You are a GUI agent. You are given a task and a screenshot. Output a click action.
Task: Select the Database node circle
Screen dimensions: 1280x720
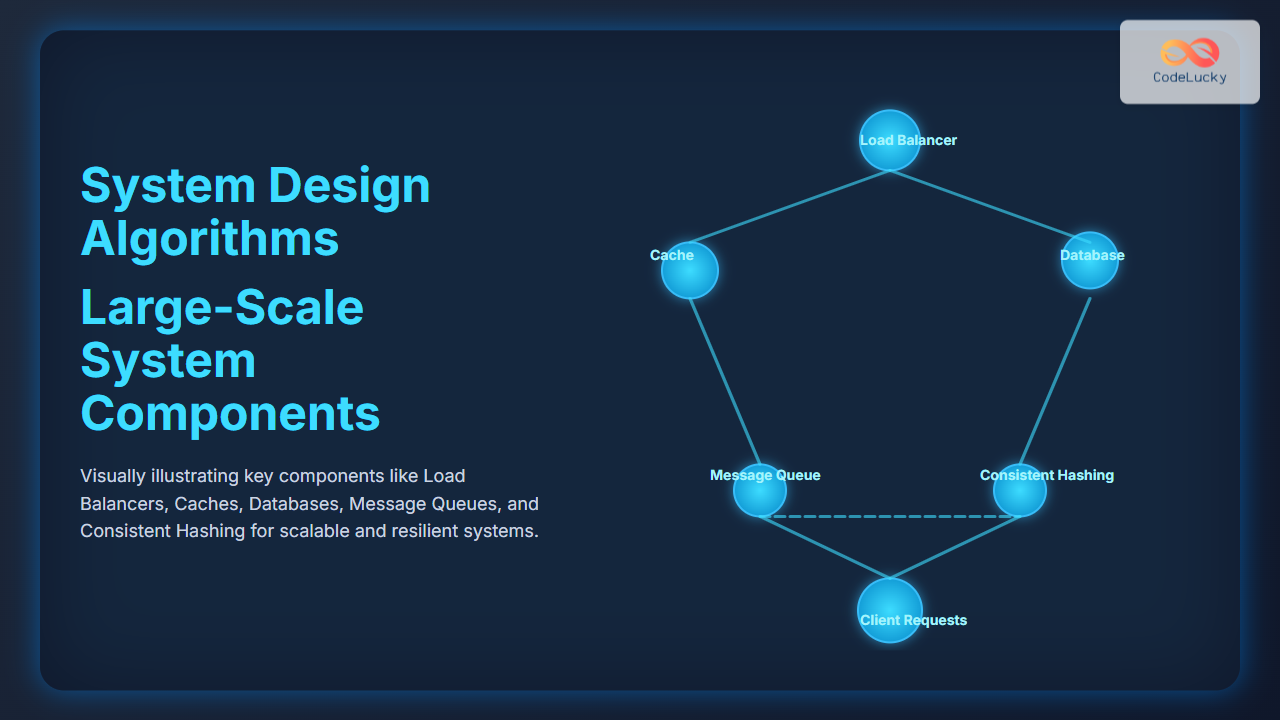[x=1089, y=261]
